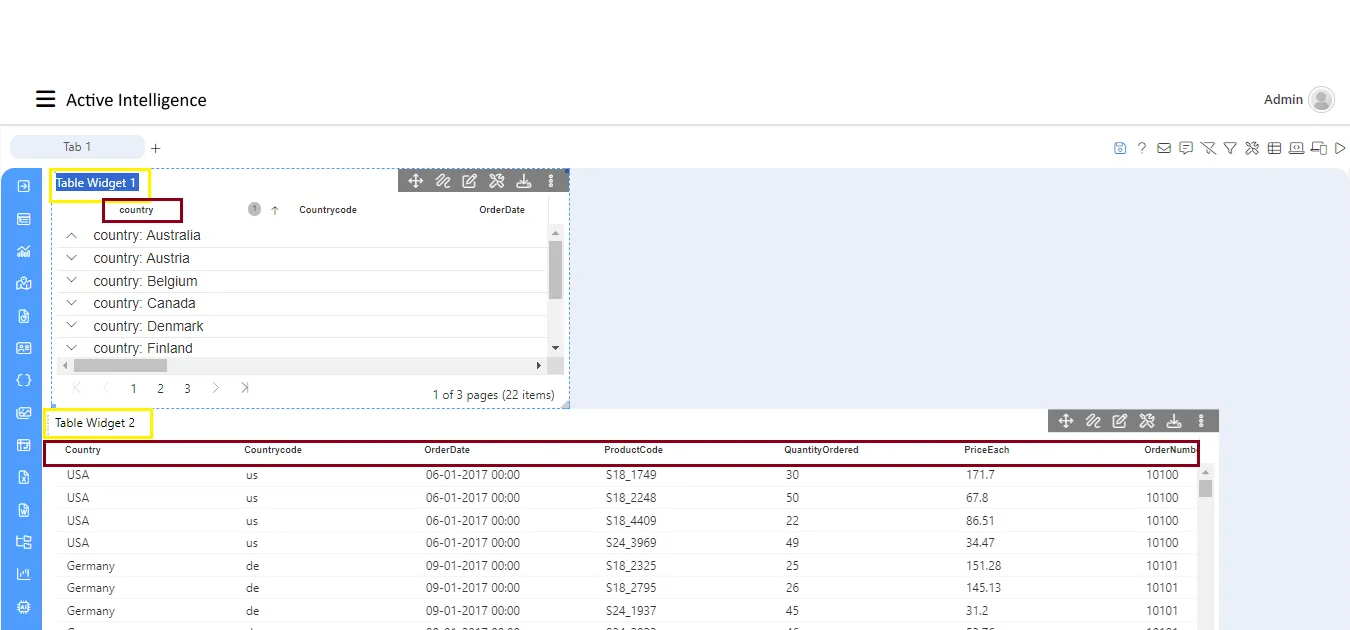
Task: Switch to Tab 1
Action: pos(77,147)
